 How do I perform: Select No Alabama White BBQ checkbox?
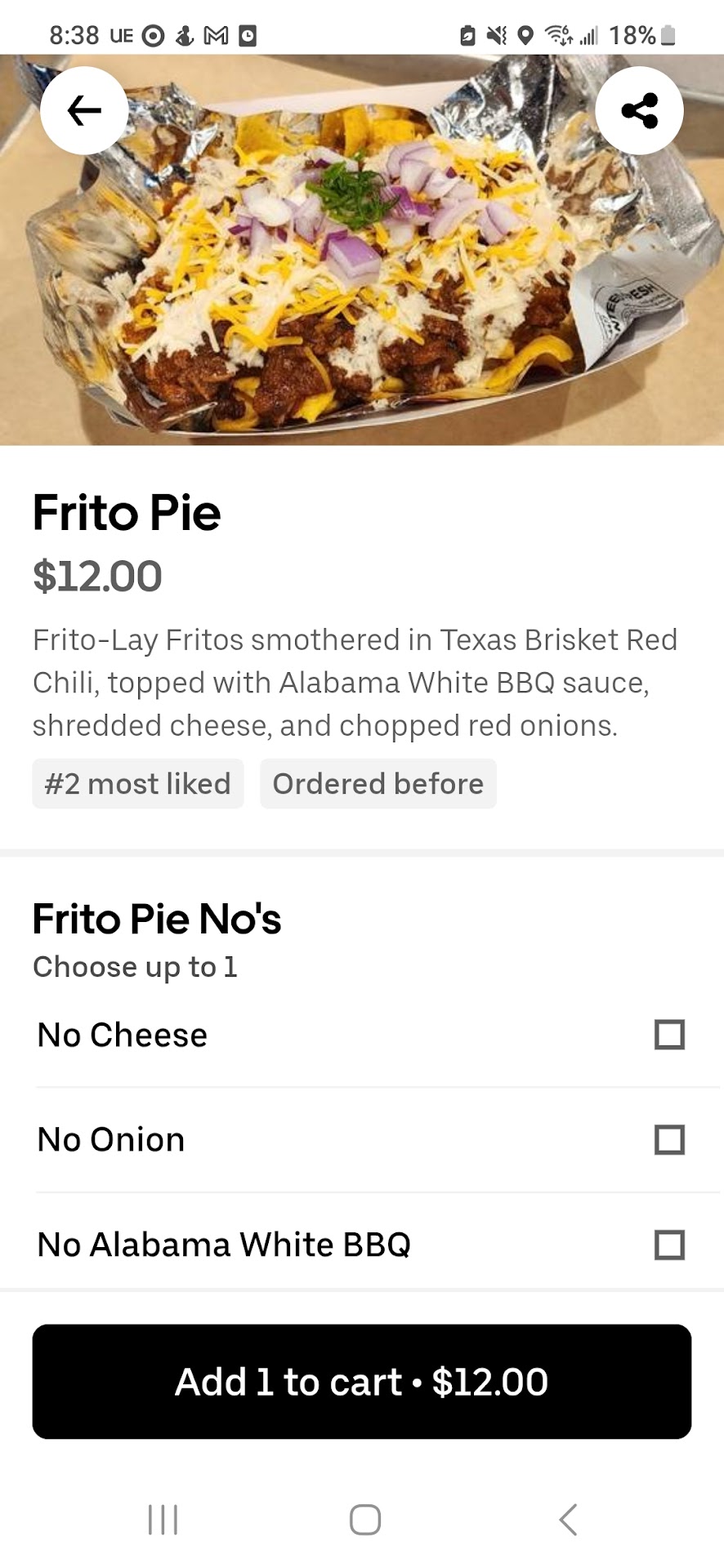click(669, 1245)
